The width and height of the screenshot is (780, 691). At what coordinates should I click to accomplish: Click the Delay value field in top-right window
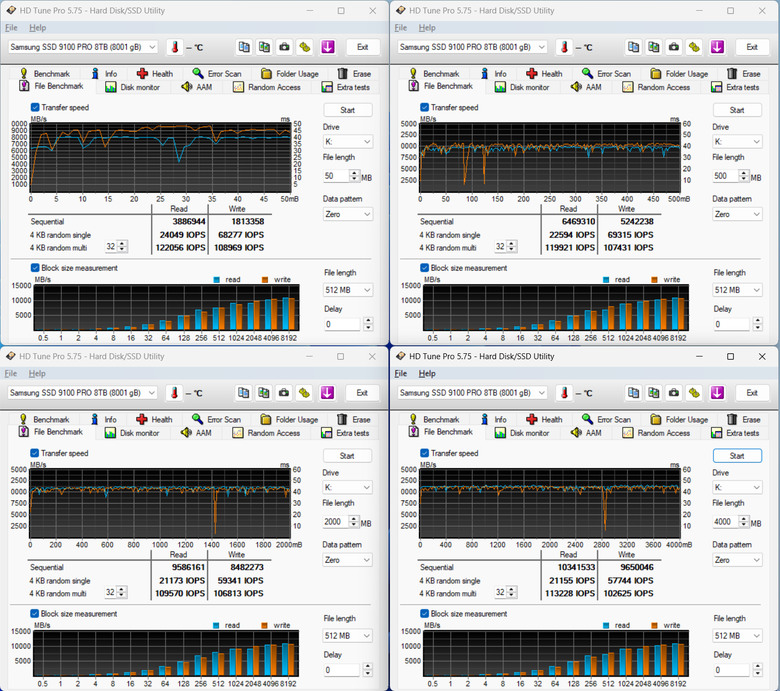point(731,324)
